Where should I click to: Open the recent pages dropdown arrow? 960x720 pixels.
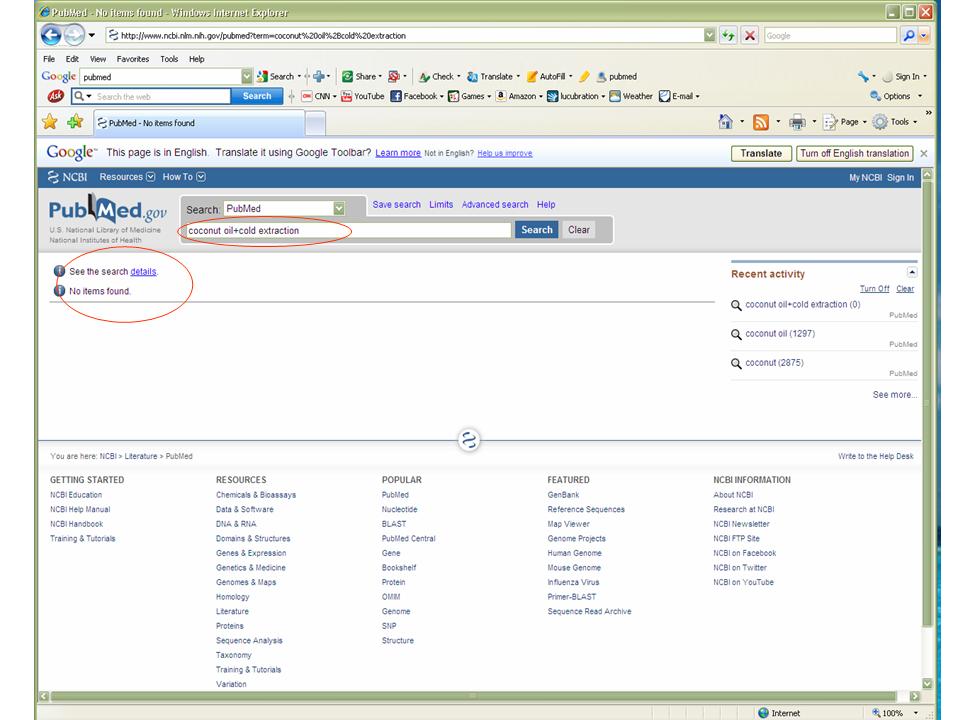(x=91, y=35)
